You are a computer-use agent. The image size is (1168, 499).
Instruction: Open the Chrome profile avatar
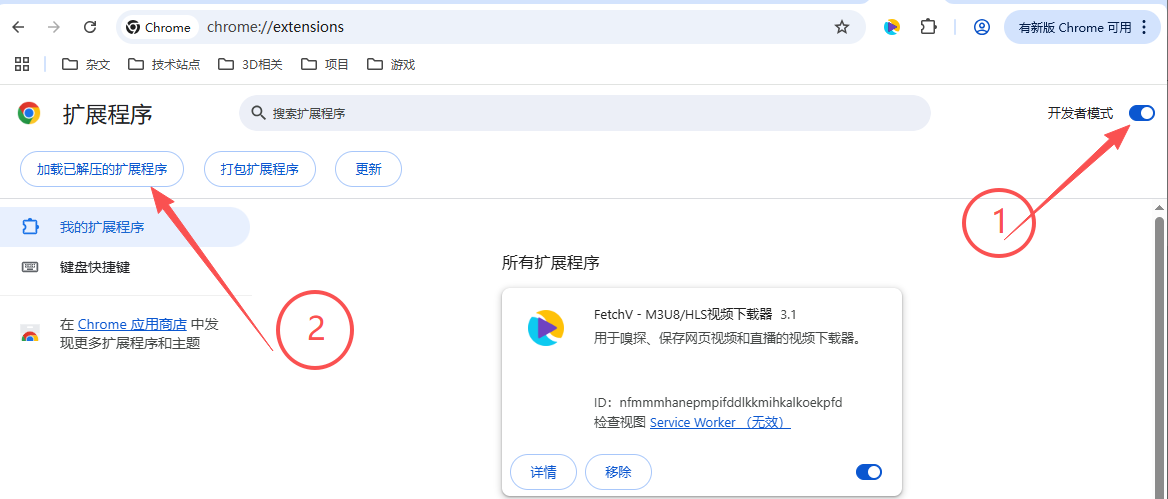(x=981, y=27)
